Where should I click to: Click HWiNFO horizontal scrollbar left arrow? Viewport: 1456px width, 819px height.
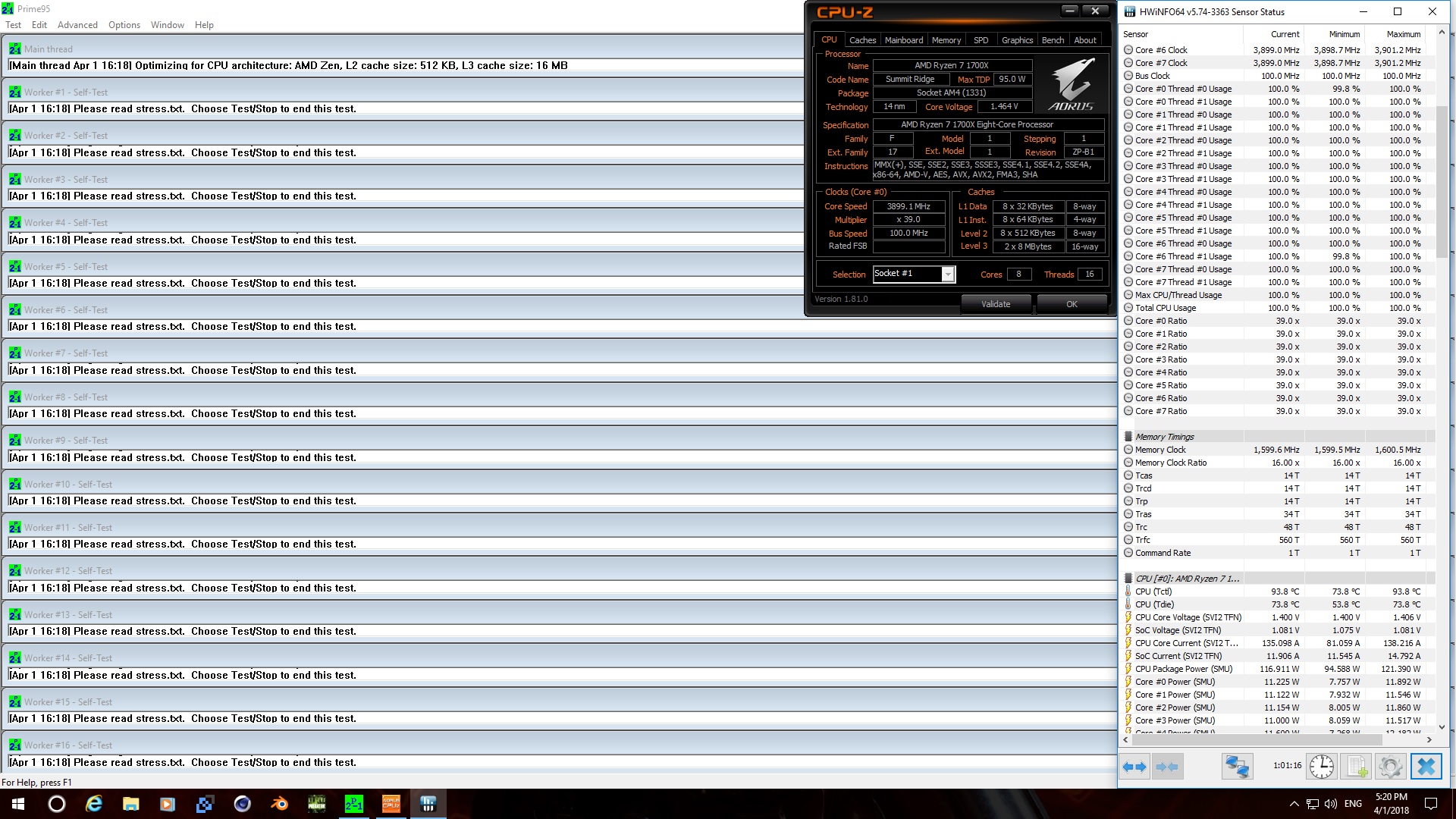tap(1127, 739)
